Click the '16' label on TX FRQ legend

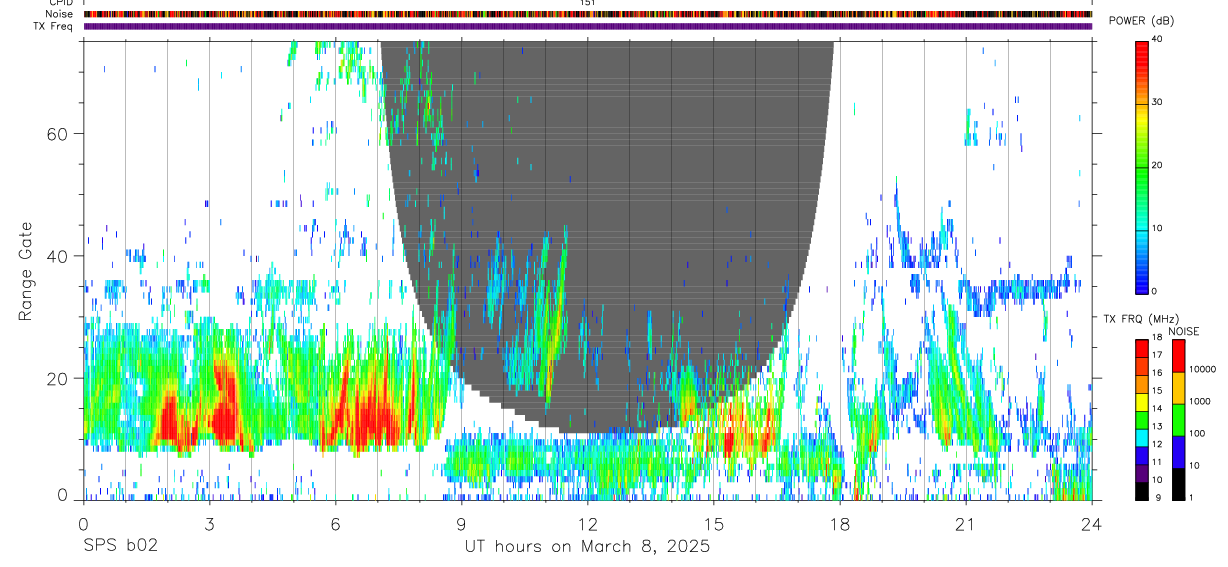coord(1155,373)
